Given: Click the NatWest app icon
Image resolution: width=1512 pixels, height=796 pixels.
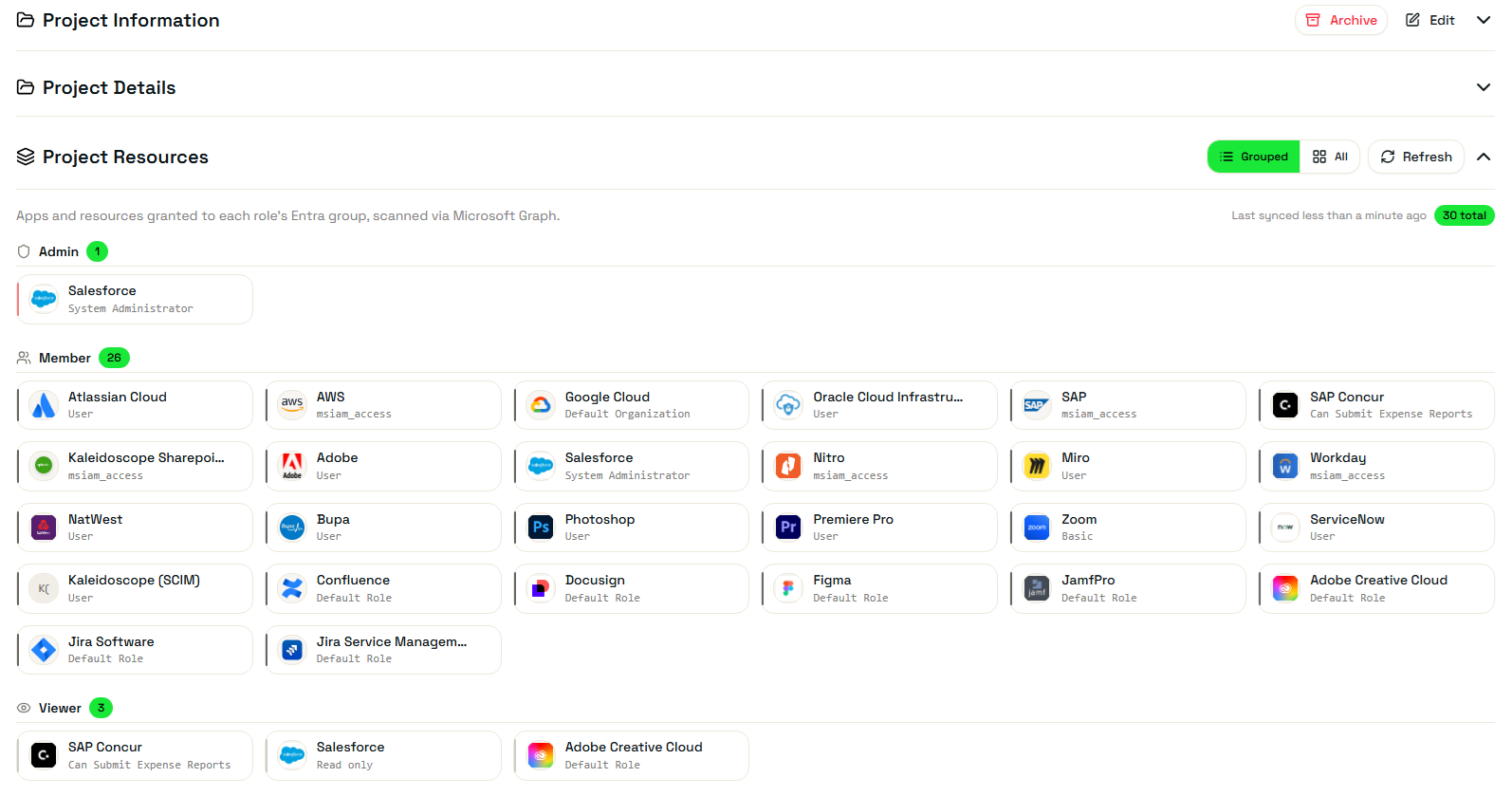Looking at the screenshot, I should 44,528.
